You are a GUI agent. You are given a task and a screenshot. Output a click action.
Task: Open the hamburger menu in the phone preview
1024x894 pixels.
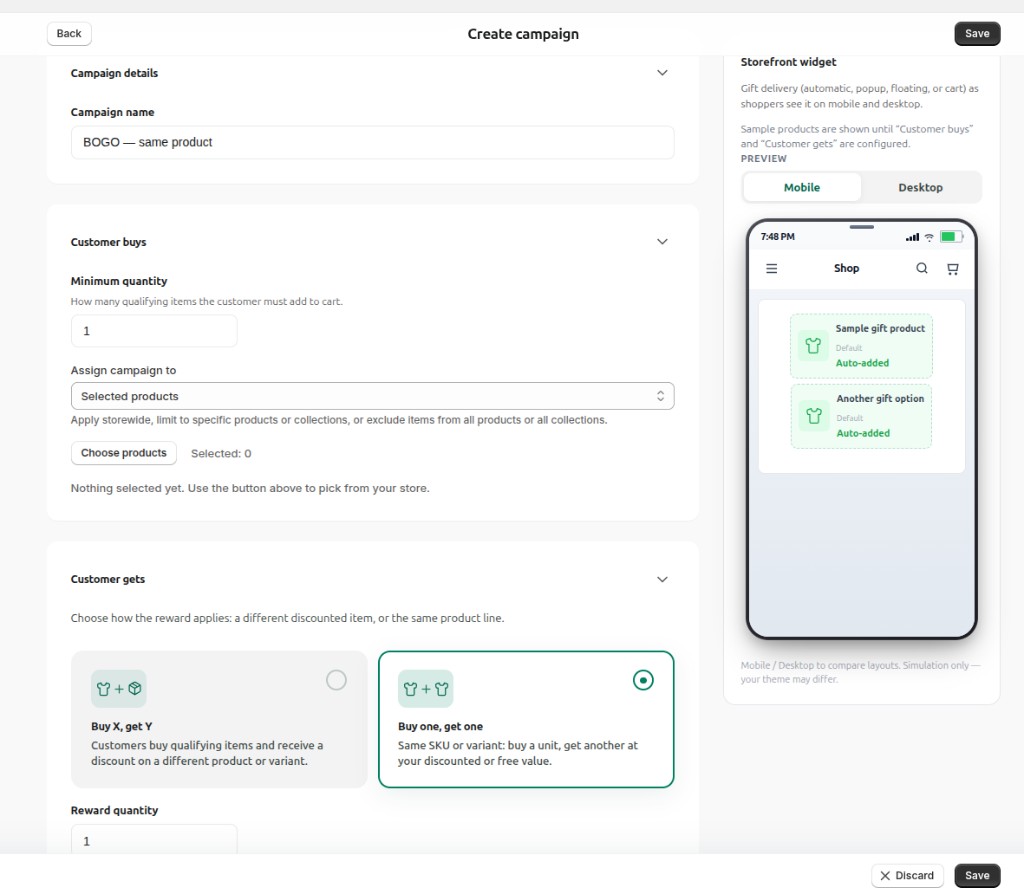771,268
